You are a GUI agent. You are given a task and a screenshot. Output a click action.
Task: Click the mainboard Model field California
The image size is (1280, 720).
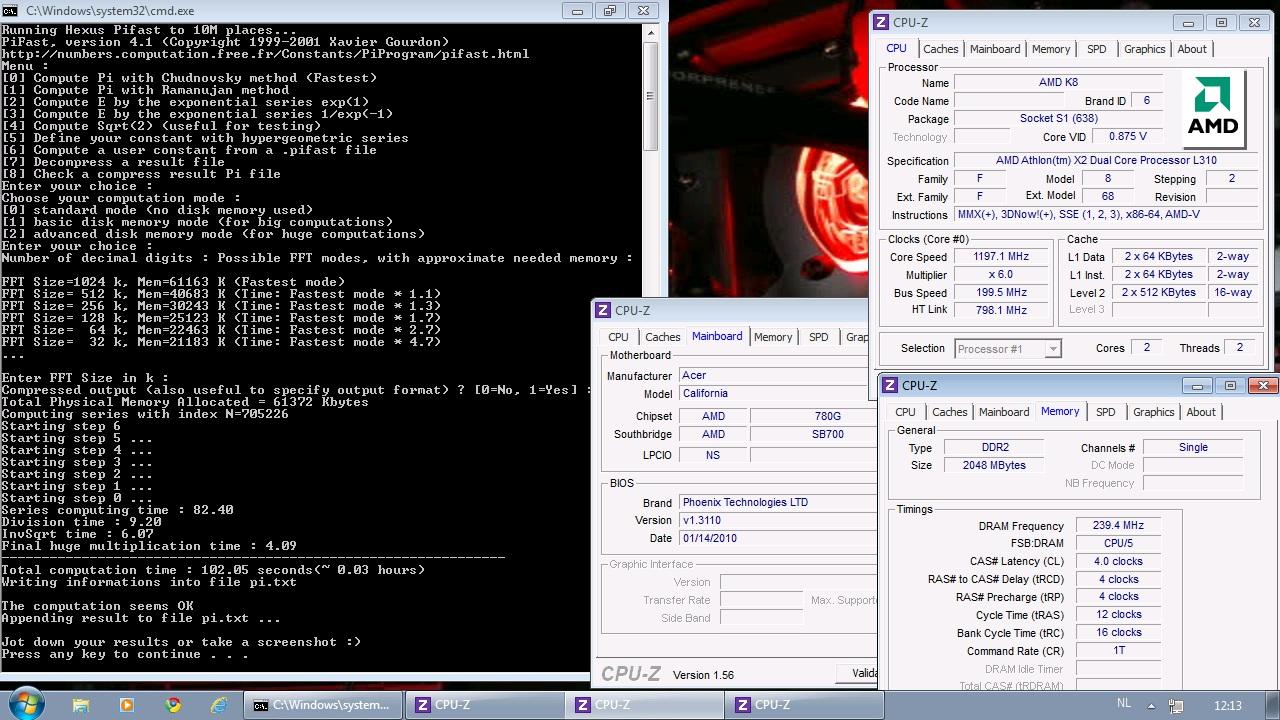coord(777,393)
